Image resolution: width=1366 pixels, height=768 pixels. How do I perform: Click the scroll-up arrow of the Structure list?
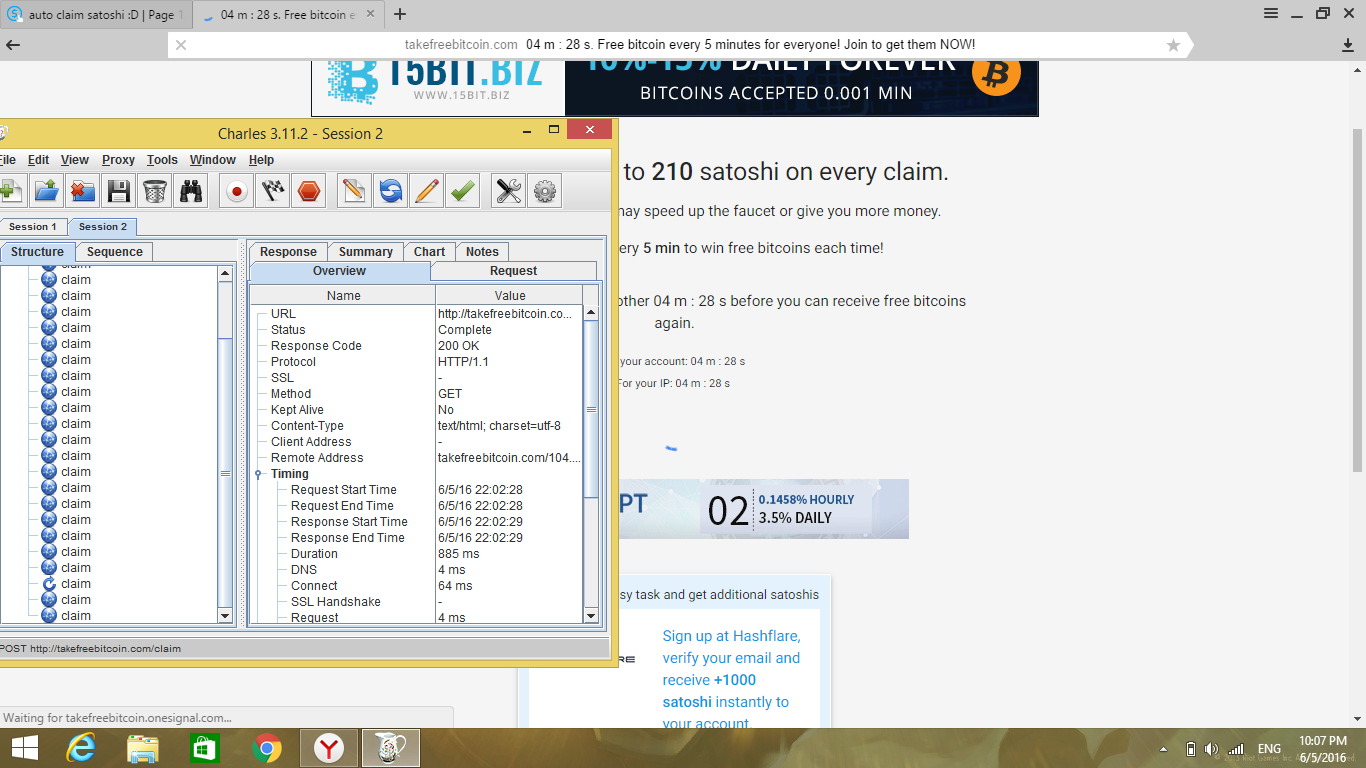[x=225, y=273]
